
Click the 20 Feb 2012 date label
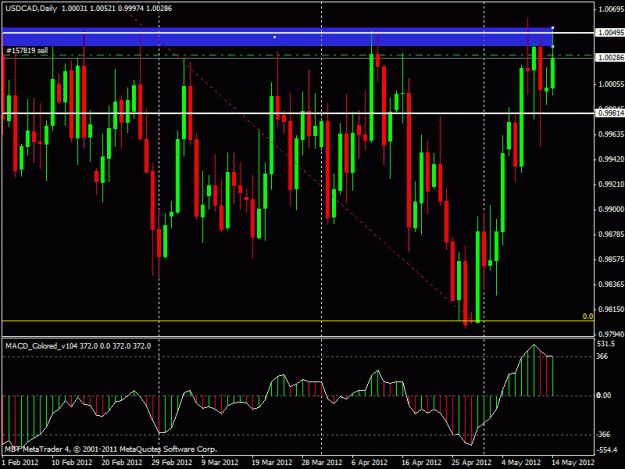[122, 463]
